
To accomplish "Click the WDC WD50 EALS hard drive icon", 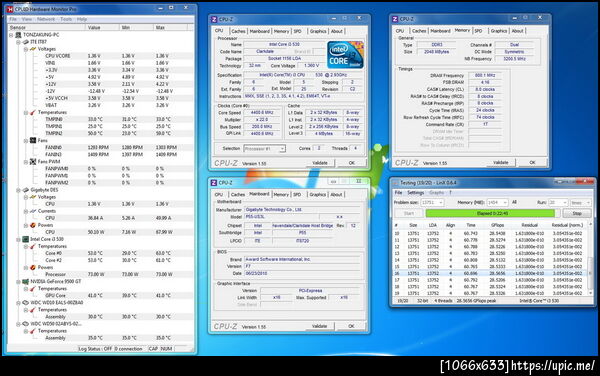I will [x=26, y=303].
